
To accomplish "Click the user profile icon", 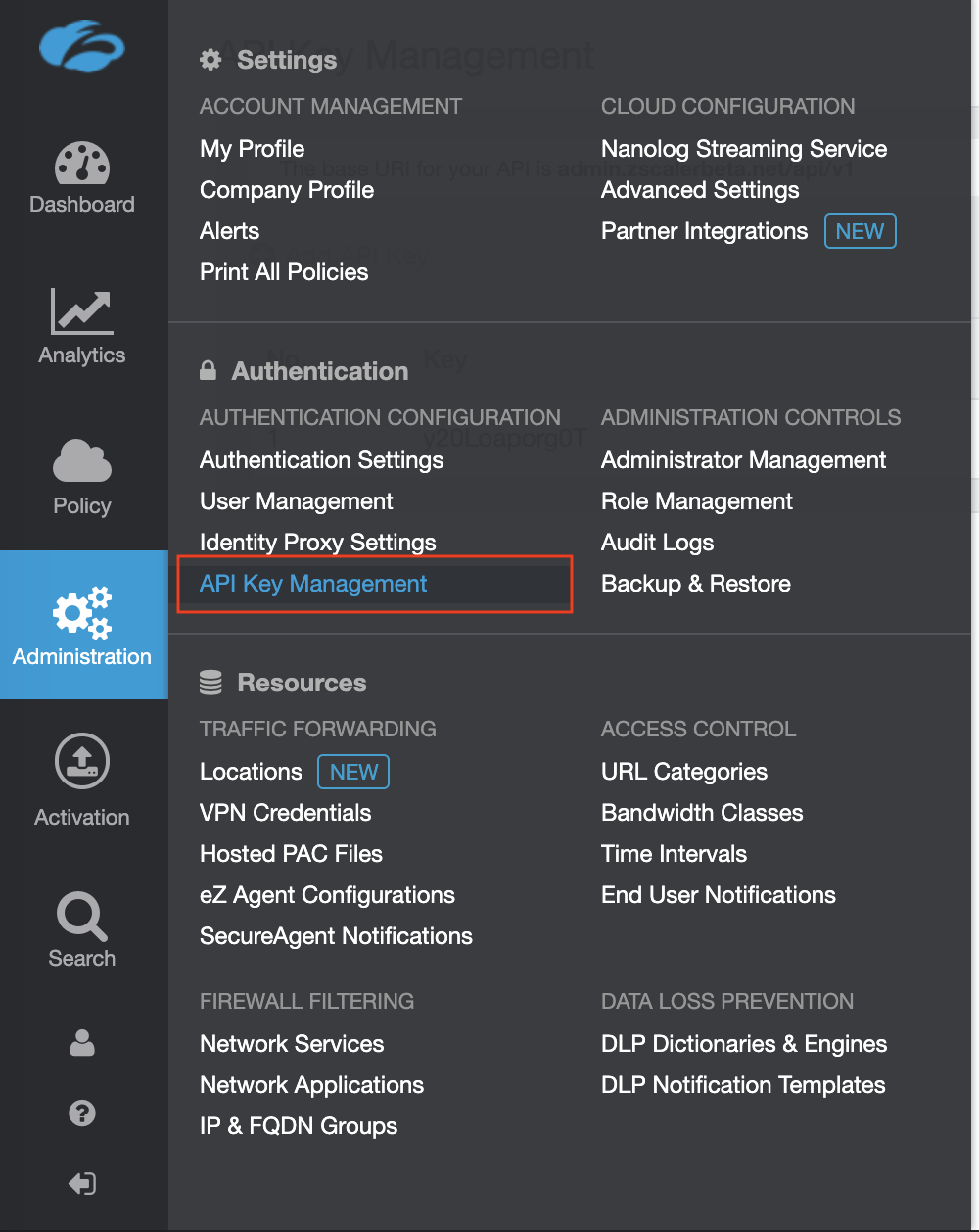I will (x=81, y=1043).
